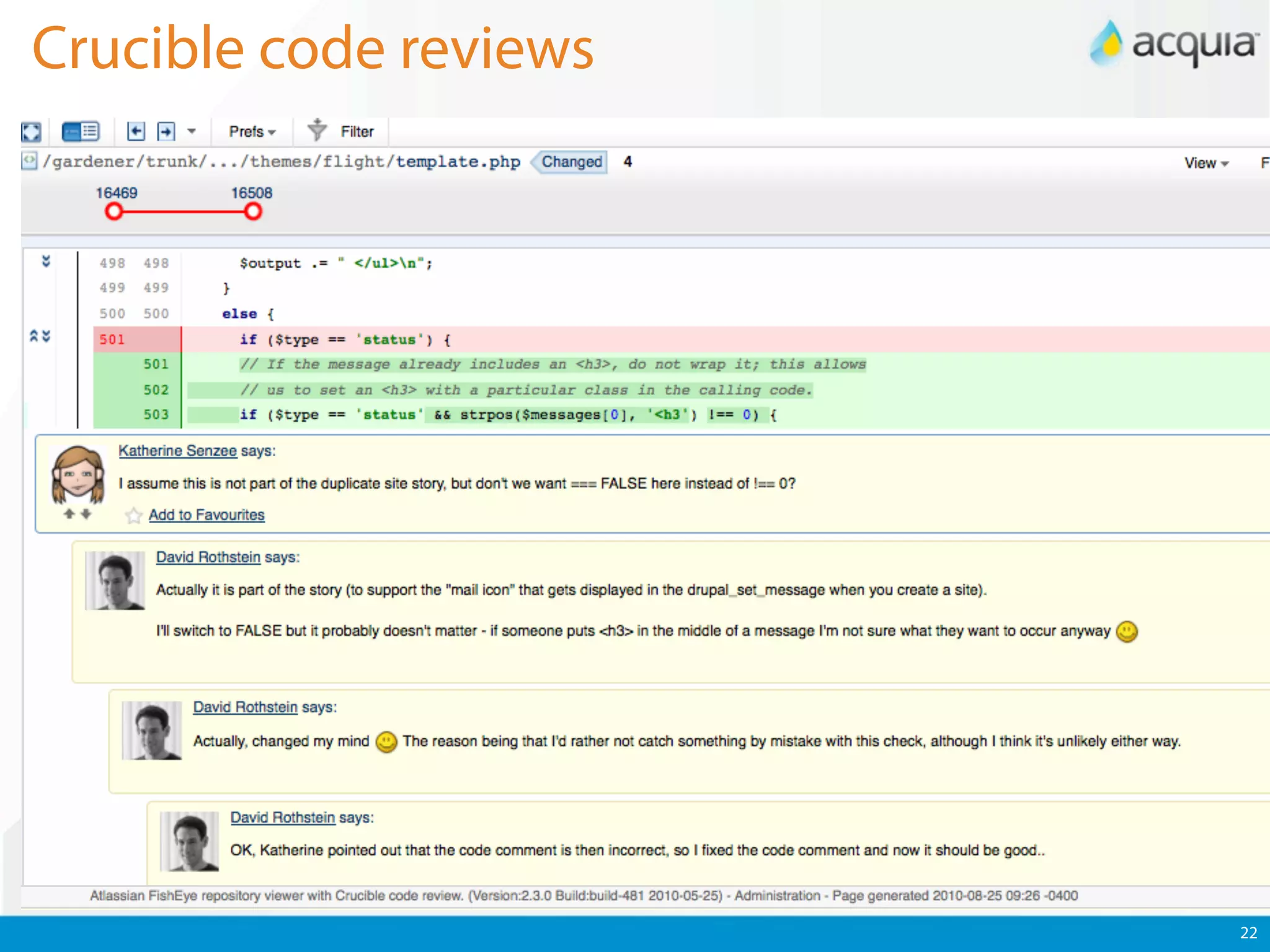The width and height of the screenshot is (1270, 952).
Task: Open the template.php file path
Action: click(282, 162)
